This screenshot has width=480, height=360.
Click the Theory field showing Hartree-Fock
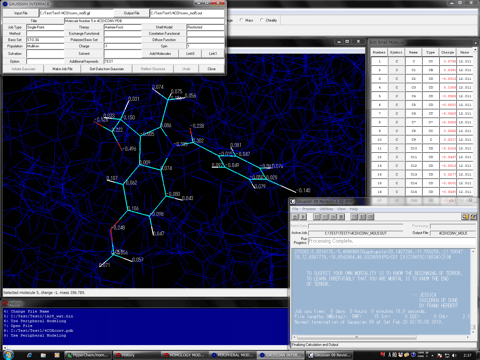[x=123, y=27]
